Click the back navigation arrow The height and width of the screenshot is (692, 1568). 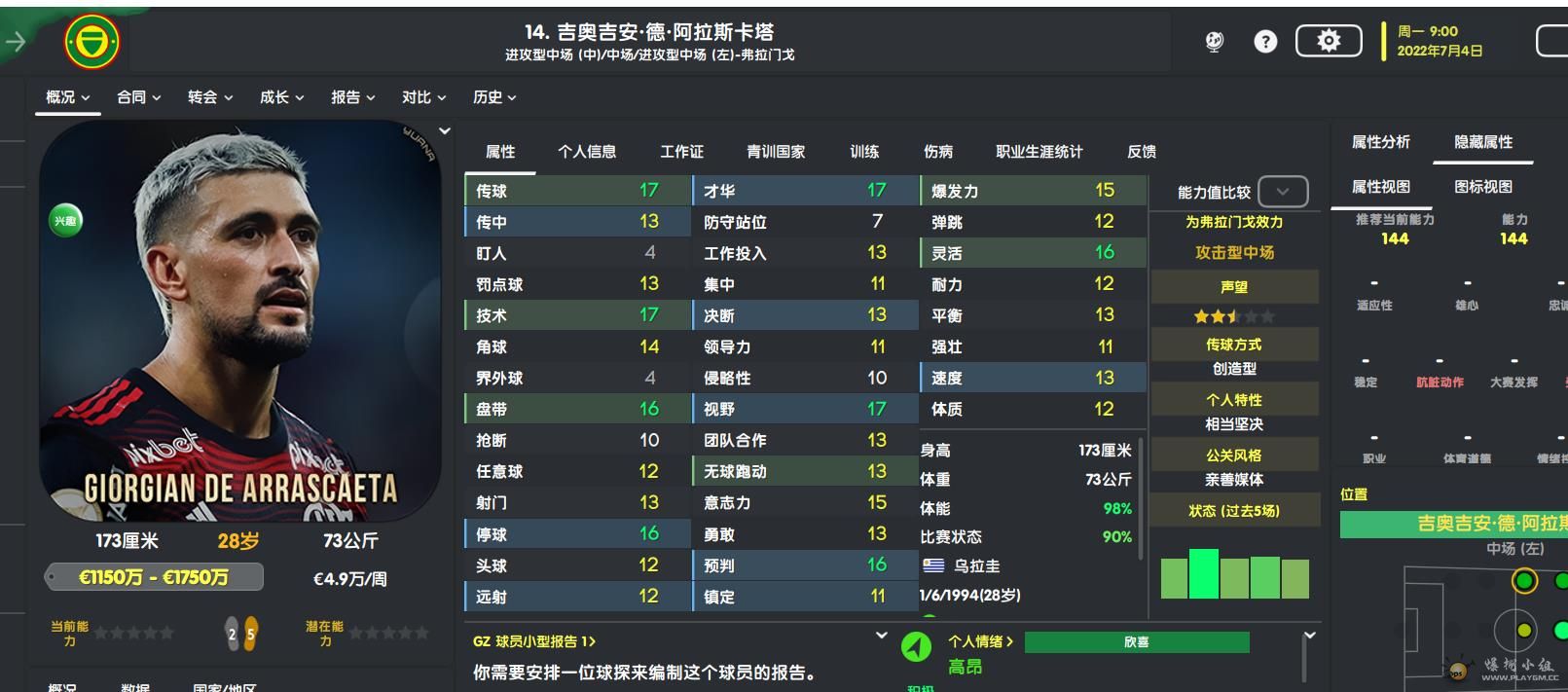(16, 41)
